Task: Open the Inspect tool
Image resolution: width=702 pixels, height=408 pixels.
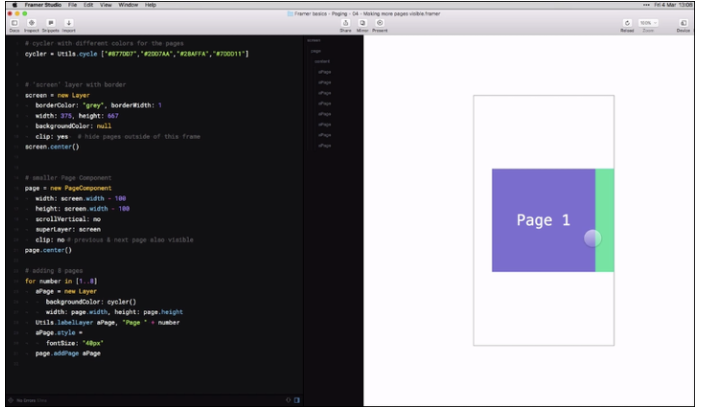Action: click(x=31, y=25)
